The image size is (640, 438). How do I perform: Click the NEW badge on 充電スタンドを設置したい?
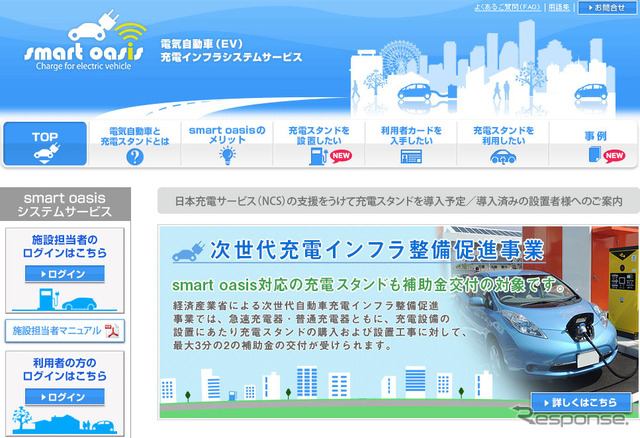pyautogui.click(x=341, y=156)
